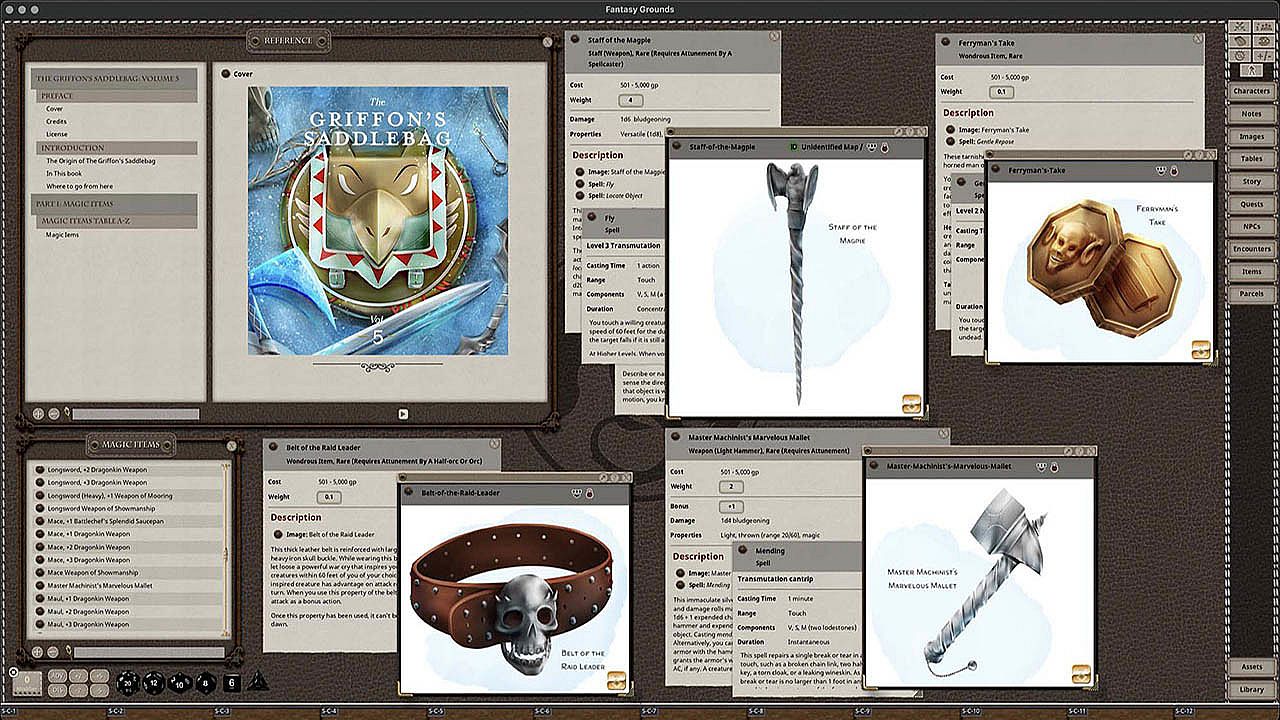Viewport: 1280px width, 720px height.
Task: Toggle the lock on Master-Machinist's-Marvelous-Mallet image window
Action: 1053,466
